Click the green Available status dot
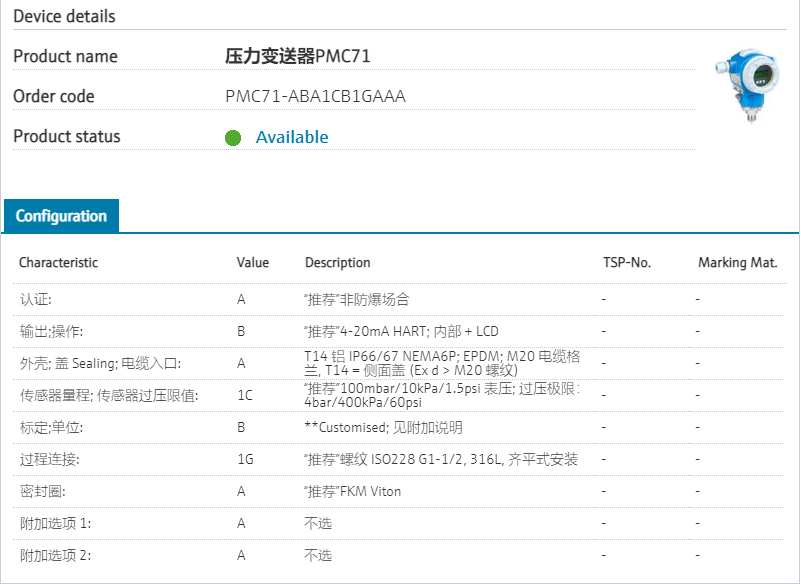 coord(233,138)
